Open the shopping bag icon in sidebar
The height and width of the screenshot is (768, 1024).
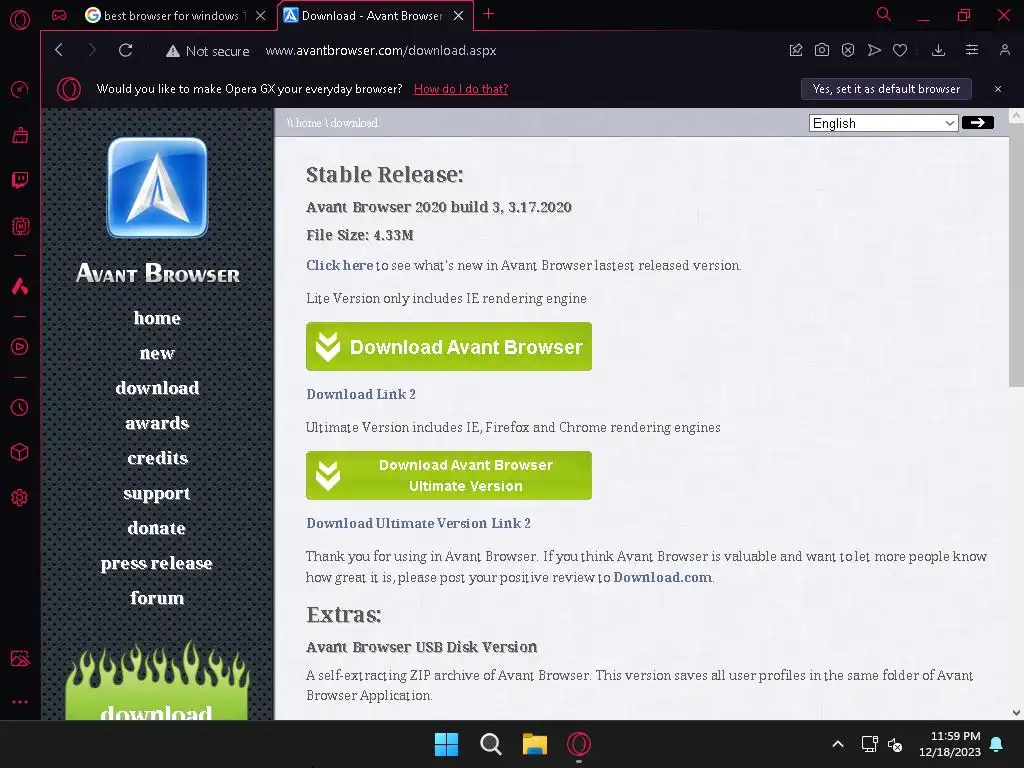click(20, 135)
